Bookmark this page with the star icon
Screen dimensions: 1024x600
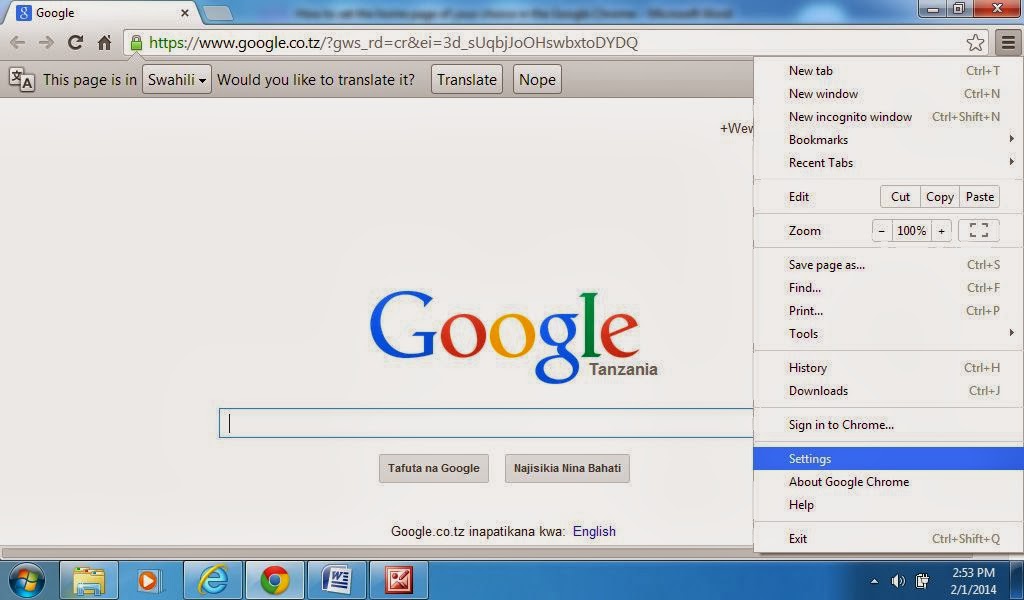coord(975,43)
